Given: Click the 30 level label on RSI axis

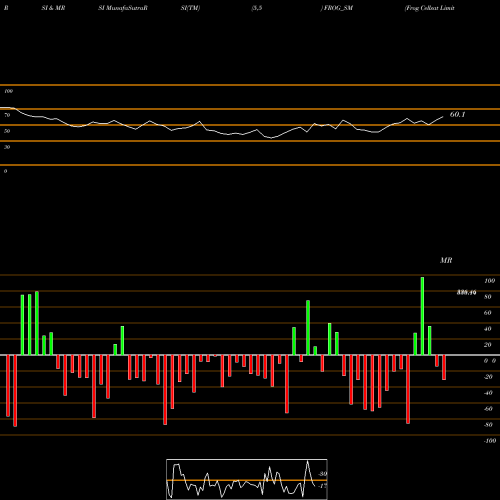Looking at the screenshot, I should (x=7, y=147).
